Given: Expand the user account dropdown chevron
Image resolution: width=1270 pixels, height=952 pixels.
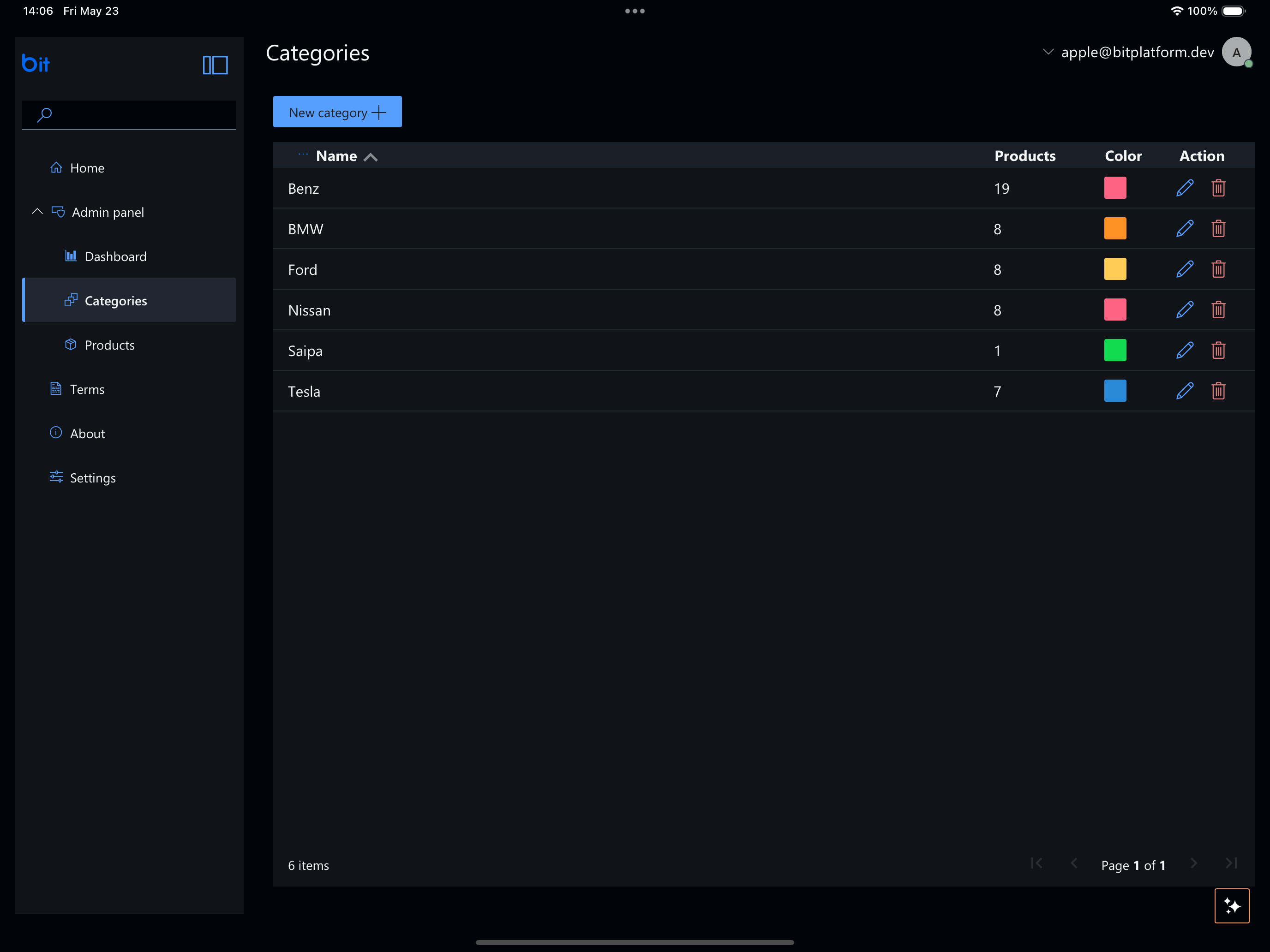Looking at the screenshot, I should 1048,52.
